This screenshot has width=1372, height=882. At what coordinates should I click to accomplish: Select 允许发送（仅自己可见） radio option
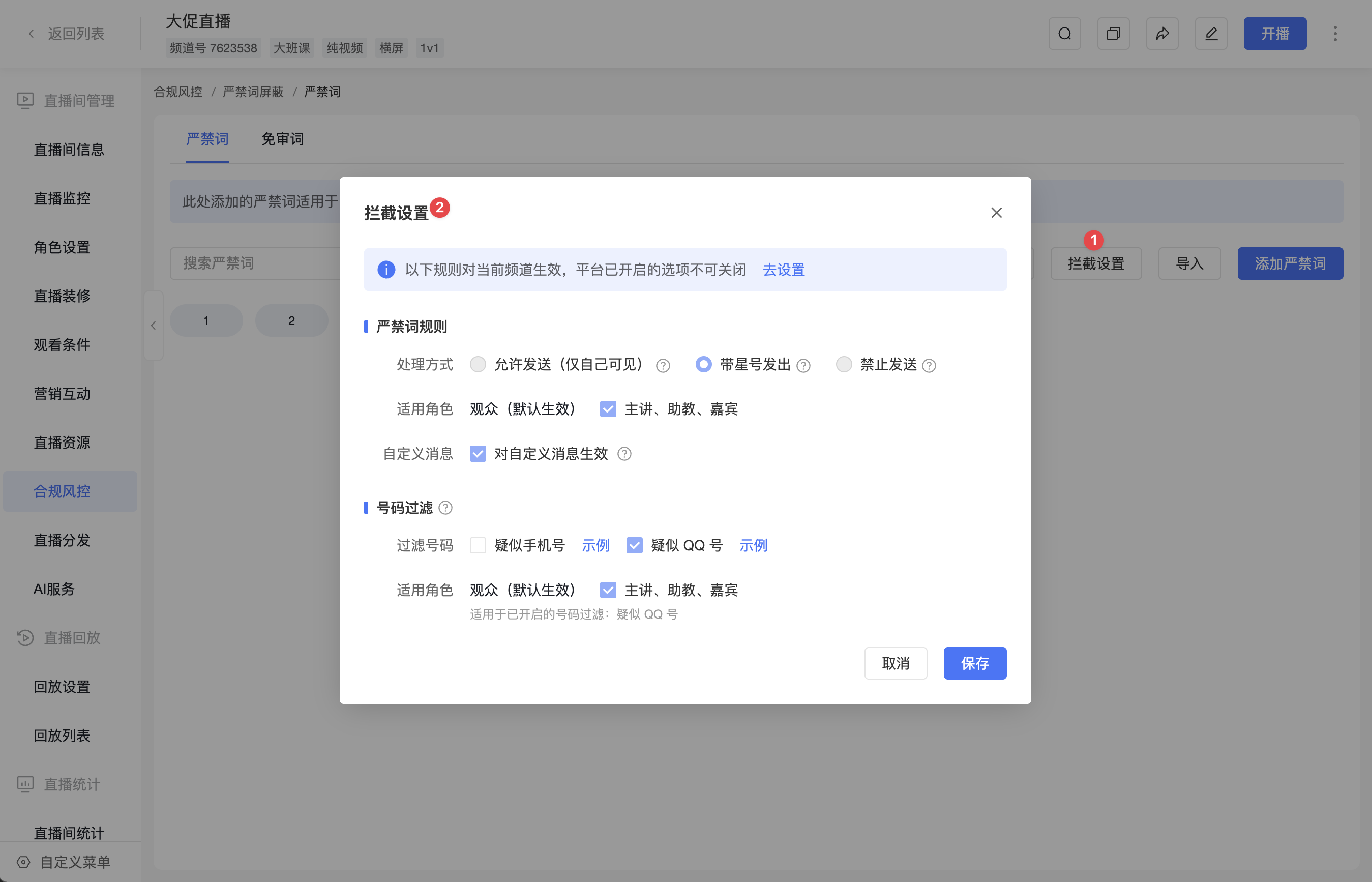[478, 364]
